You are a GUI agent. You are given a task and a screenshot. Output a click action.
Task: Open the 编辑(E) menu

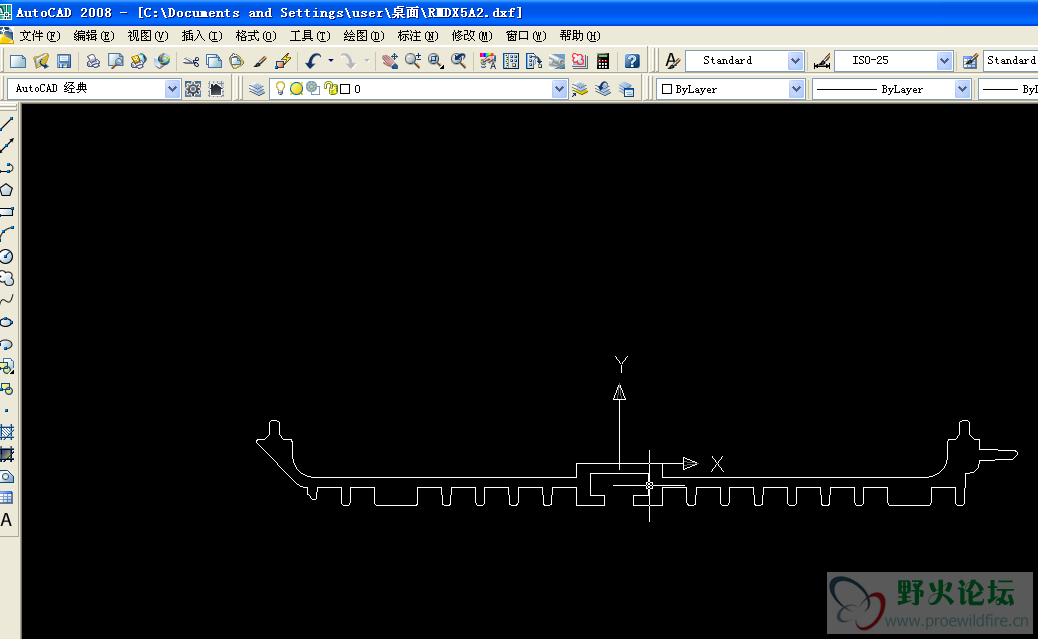tap(93, 36)
